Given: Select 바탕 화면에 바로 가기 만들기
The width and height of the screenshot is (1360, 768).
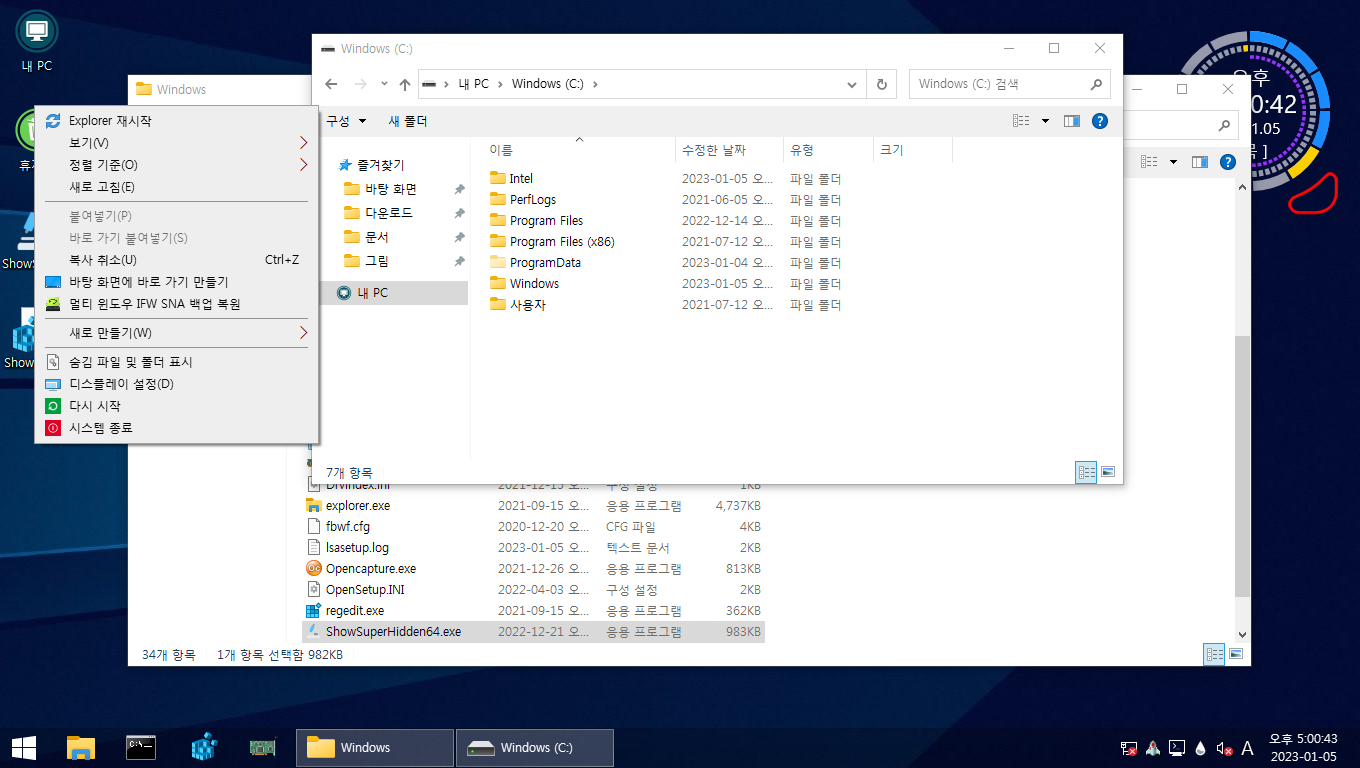Looking at the screenshot, I should tap(176, 282).
